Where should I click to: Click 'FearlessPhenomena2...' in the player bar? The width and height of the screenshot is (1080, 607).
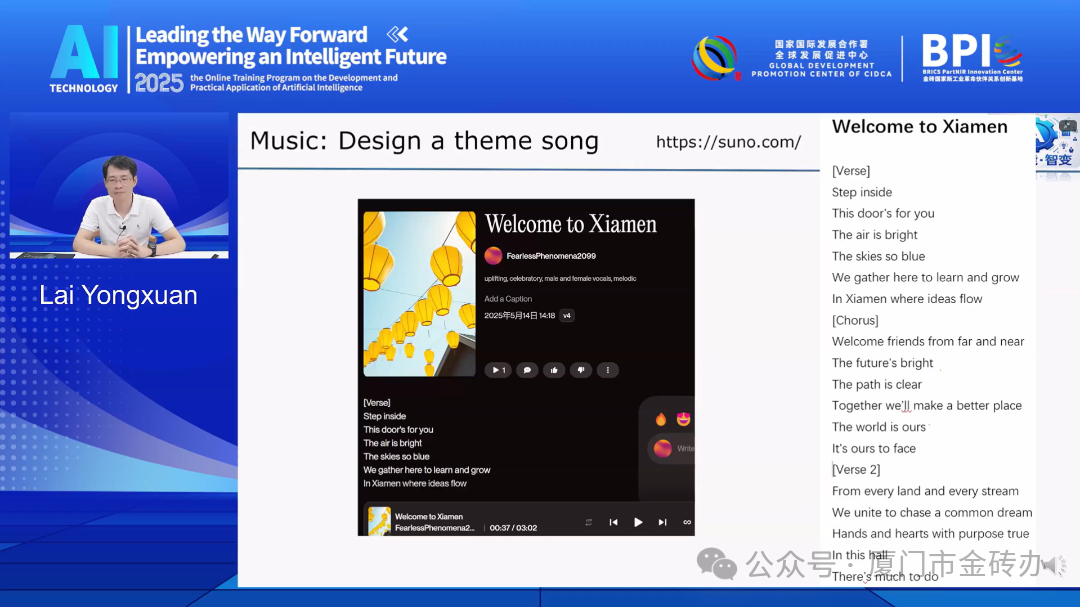point(435,528)
